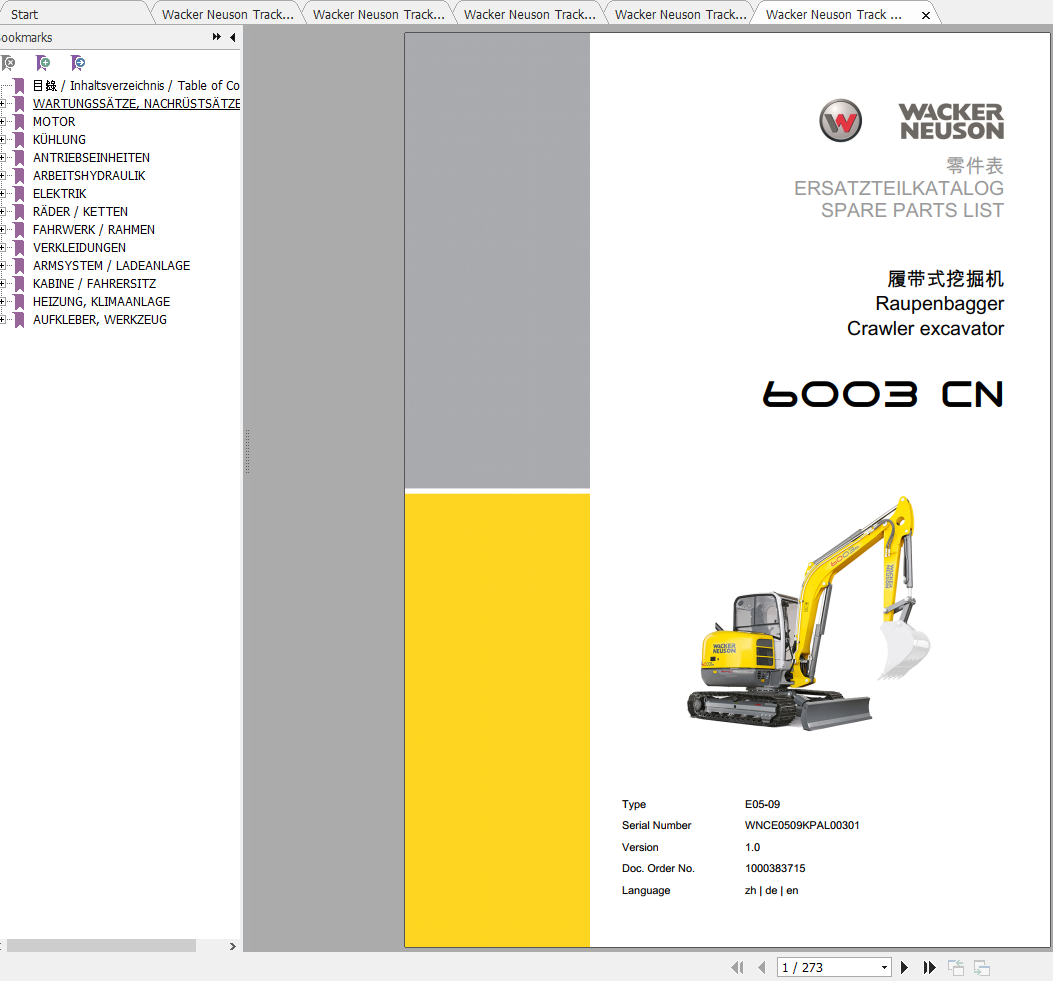Screen dimensions: 1053x981
Task: Switch to the first Wacker Neuson Track tab
Action: click(228, 14)
